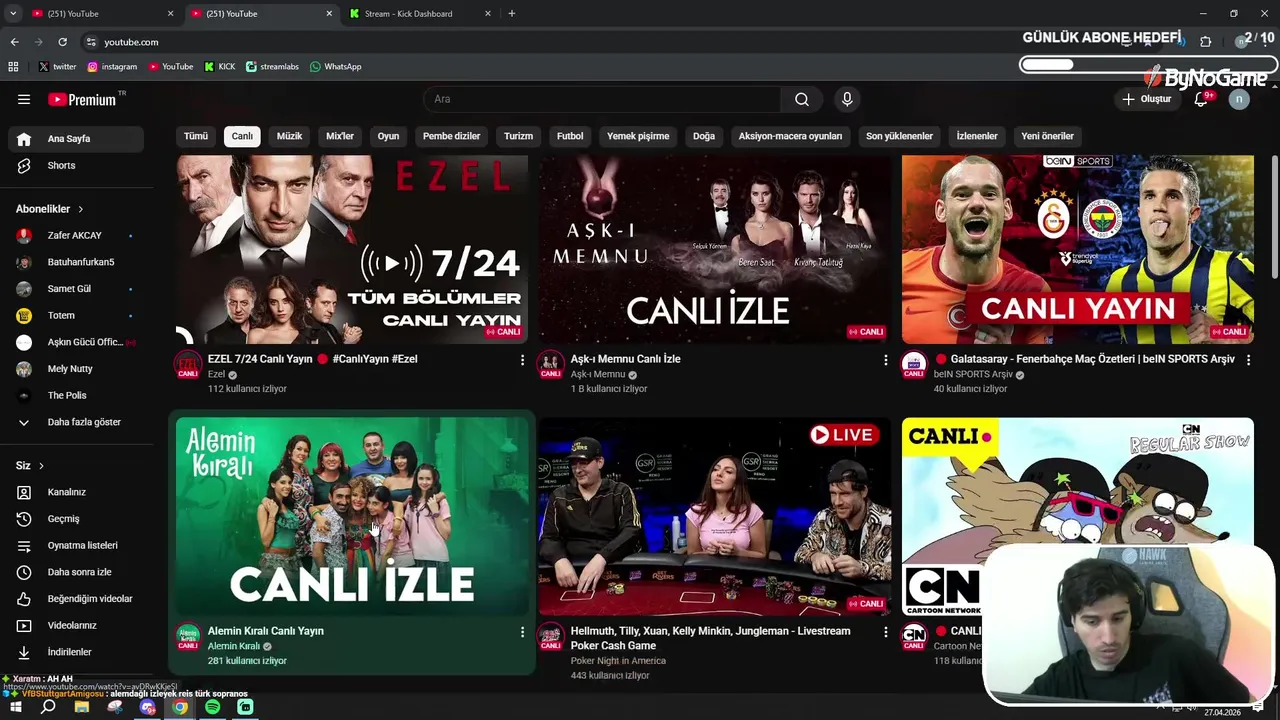Open the tab search dropdown arrow
Image resolution: width=1280 pixels, height=720 pixels.
coord(13,14)
